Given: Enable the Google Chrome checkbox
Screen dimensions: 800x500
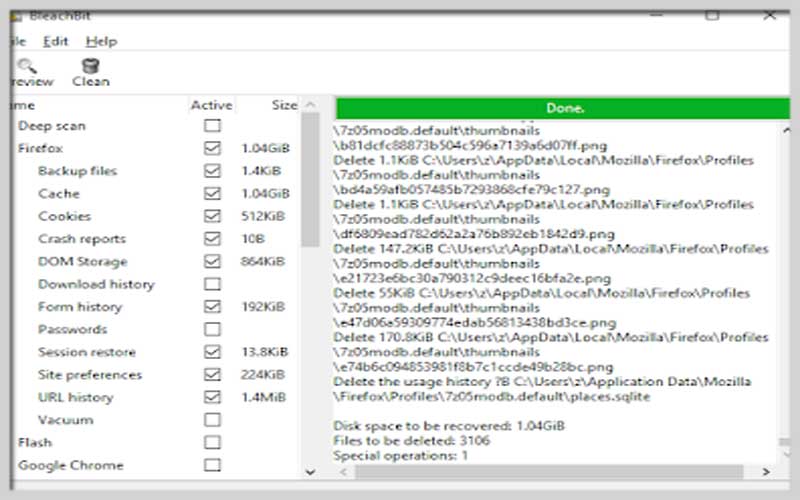Looking at the screenshot, I should [212, 465].
